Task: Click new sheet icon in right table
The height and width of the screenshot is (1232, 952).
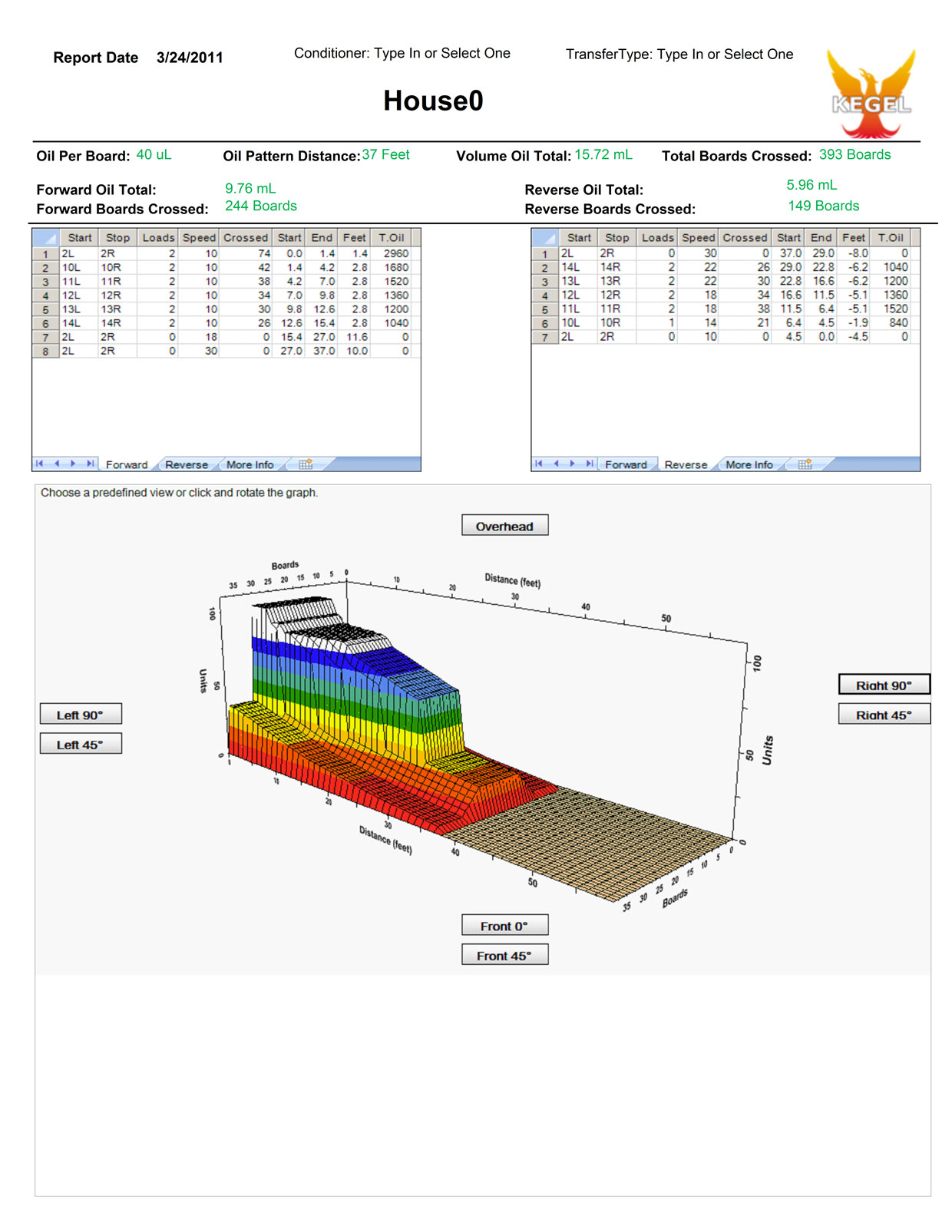Action: pos(805,464)
